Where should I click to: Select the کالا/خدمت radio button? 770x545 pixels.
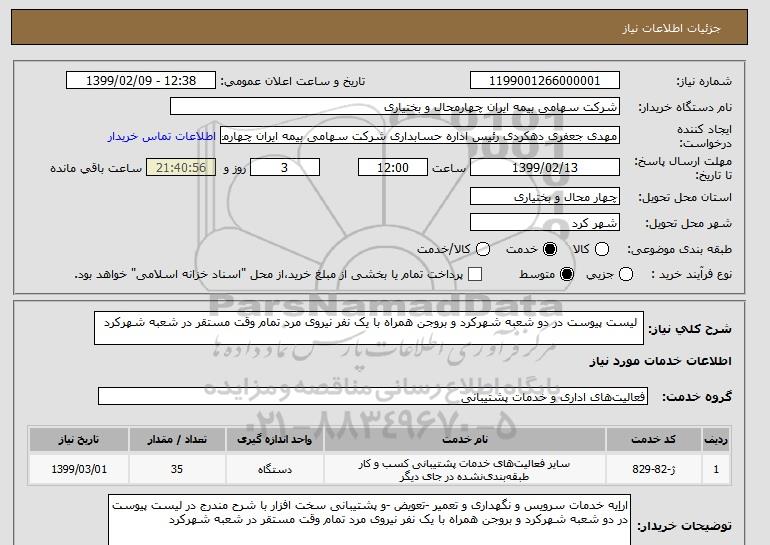tap(483, 249)
